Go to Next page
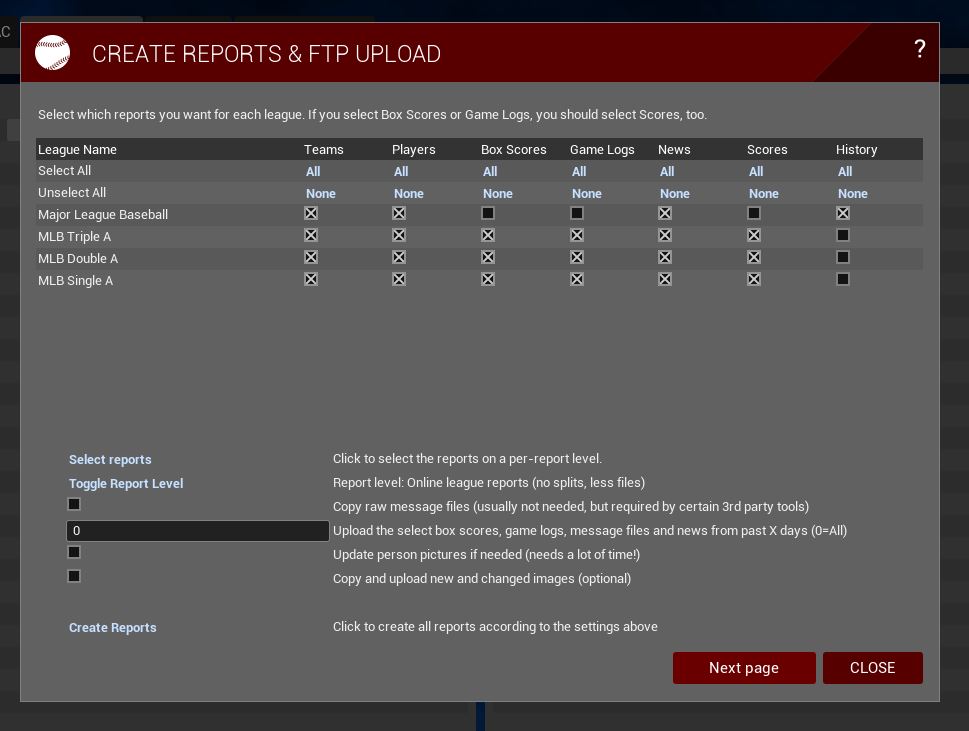This screenshot has width=969, height=731. (743, 668)
